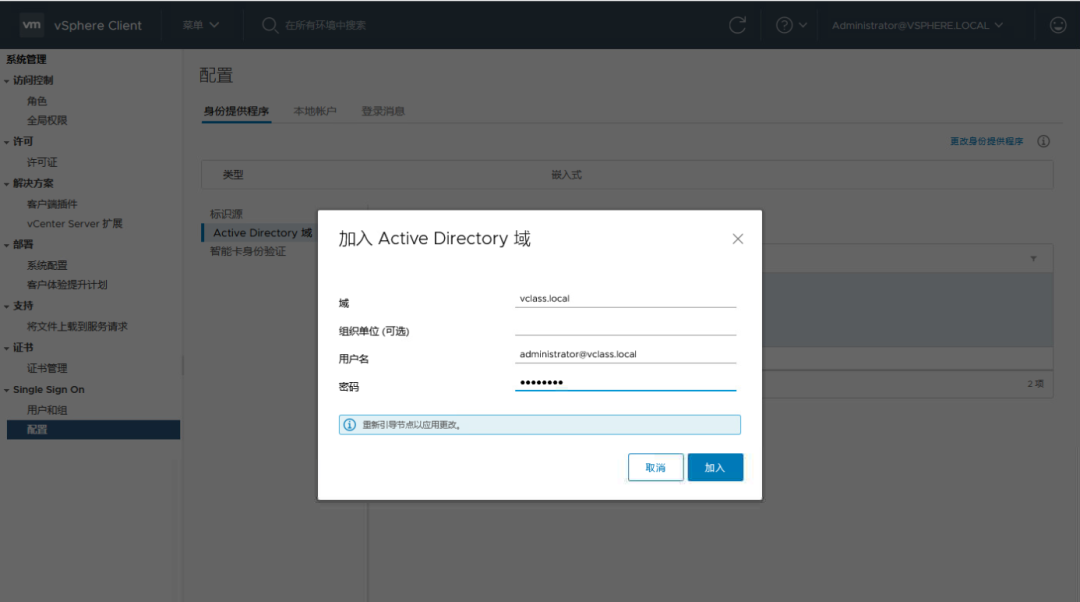Switch to the 本地帐户 tab

coord(315,111)
